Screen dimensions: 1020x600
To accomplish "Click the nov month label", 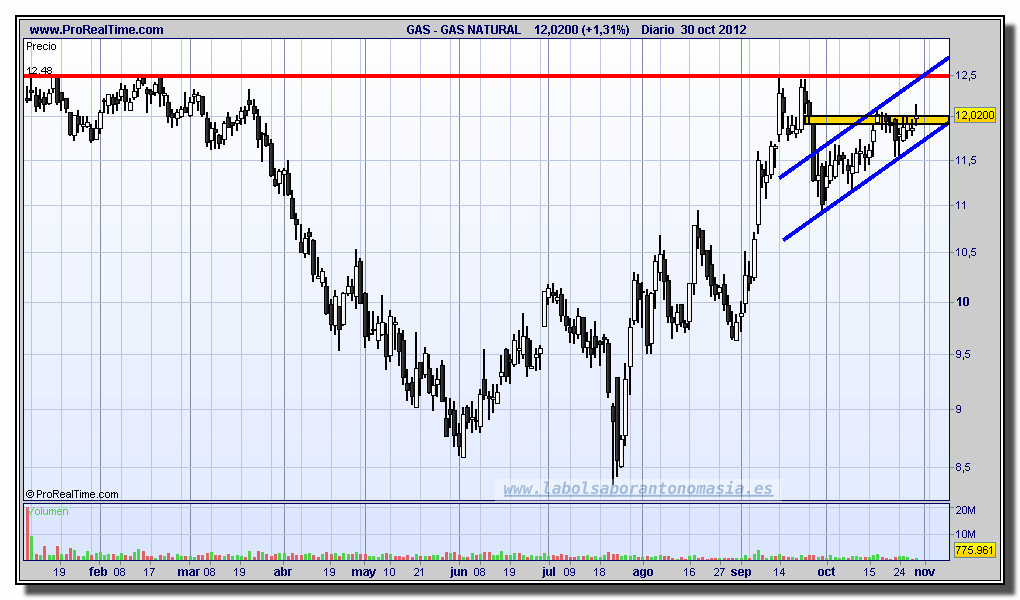I will pyautogui.click(x=924, y=572).
